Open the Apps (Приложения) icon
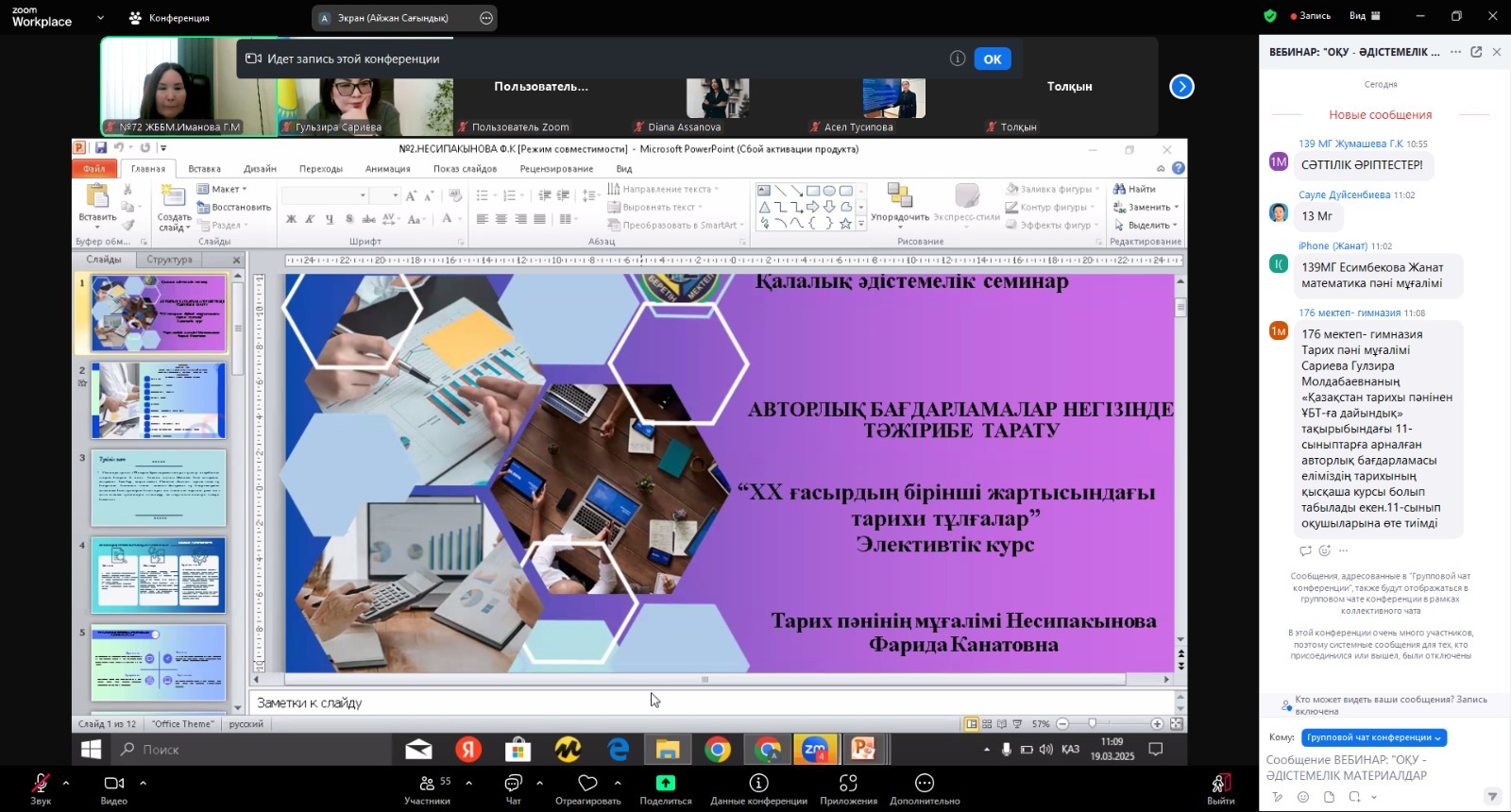1511x812 pixels. point(848,784)
